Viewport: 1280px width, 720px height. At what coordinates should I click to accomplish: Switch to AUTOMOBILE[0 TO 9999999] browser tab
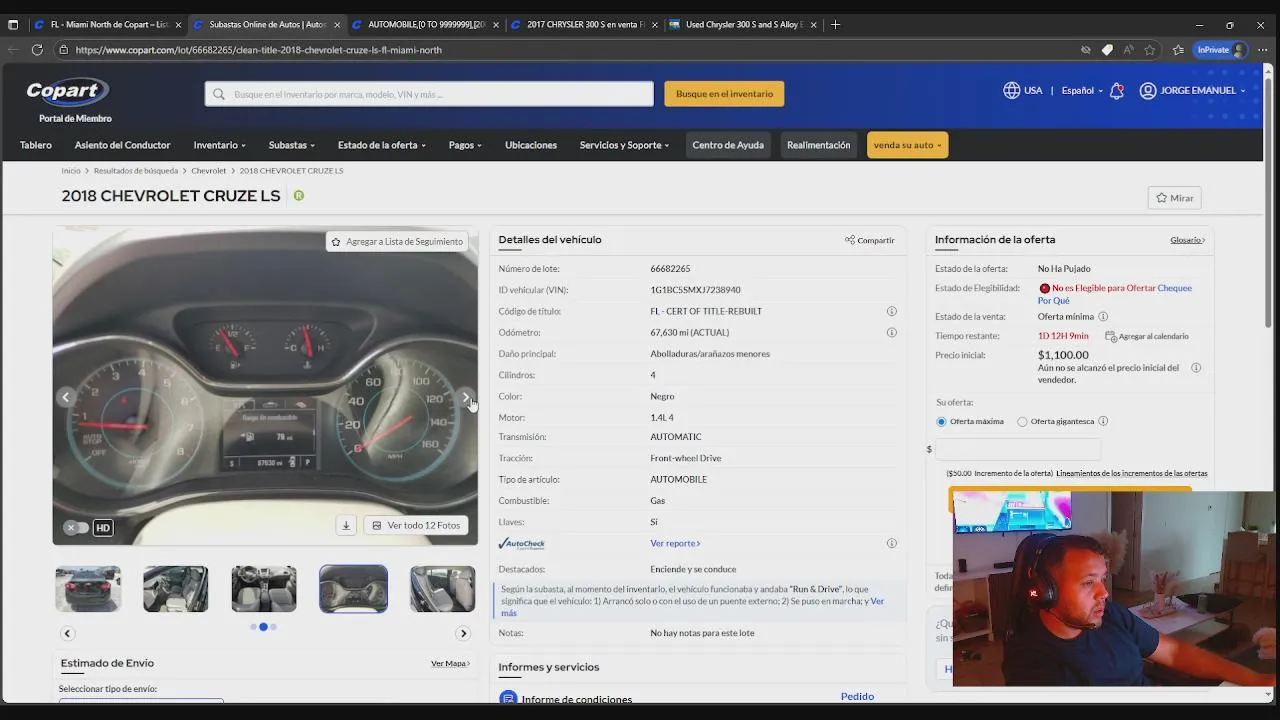(425, 24)
